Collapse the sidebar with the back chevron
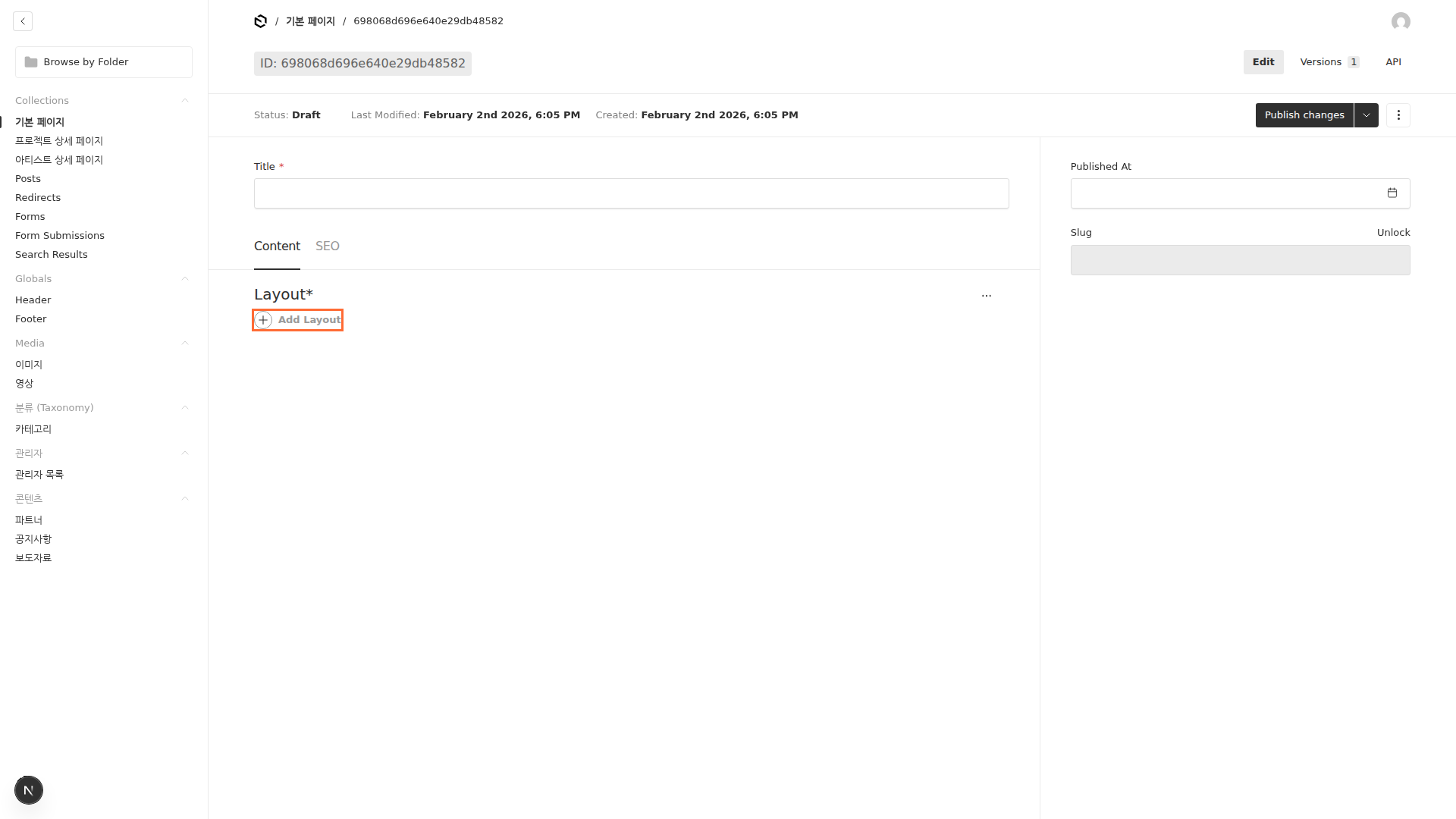The width and height of the screenshot is (1456, 819). (x=23, y=21)
